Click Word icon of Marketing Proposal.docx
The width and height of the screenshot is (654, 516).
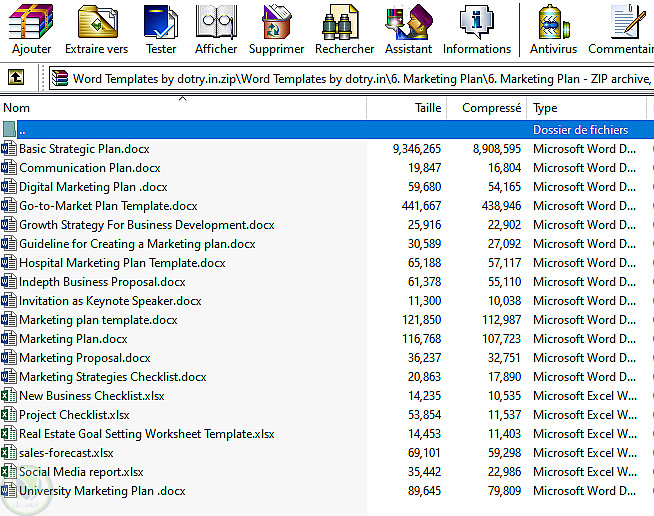point(9,357)
